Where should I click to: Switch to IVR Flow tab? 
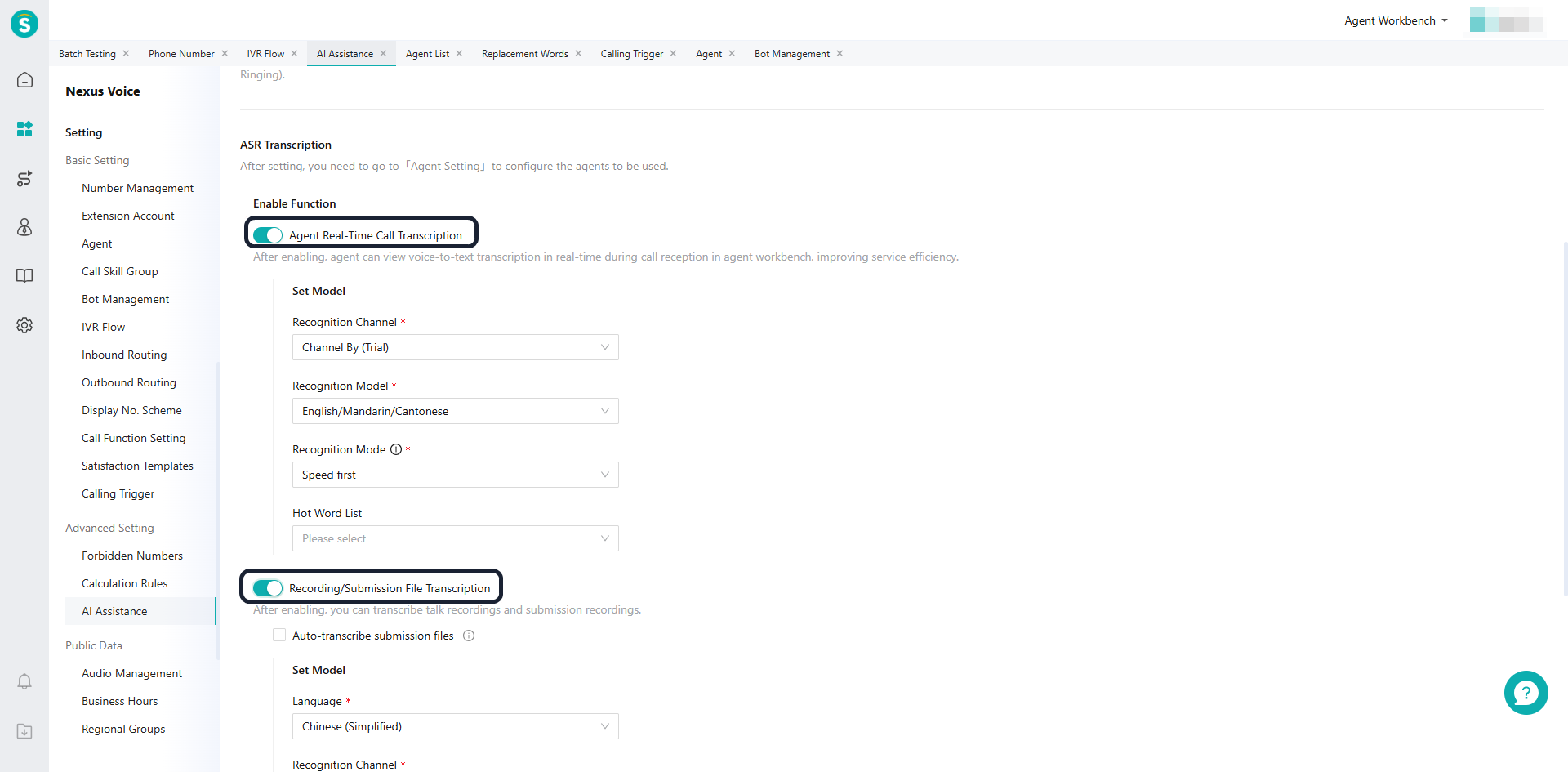pos(265,54)
